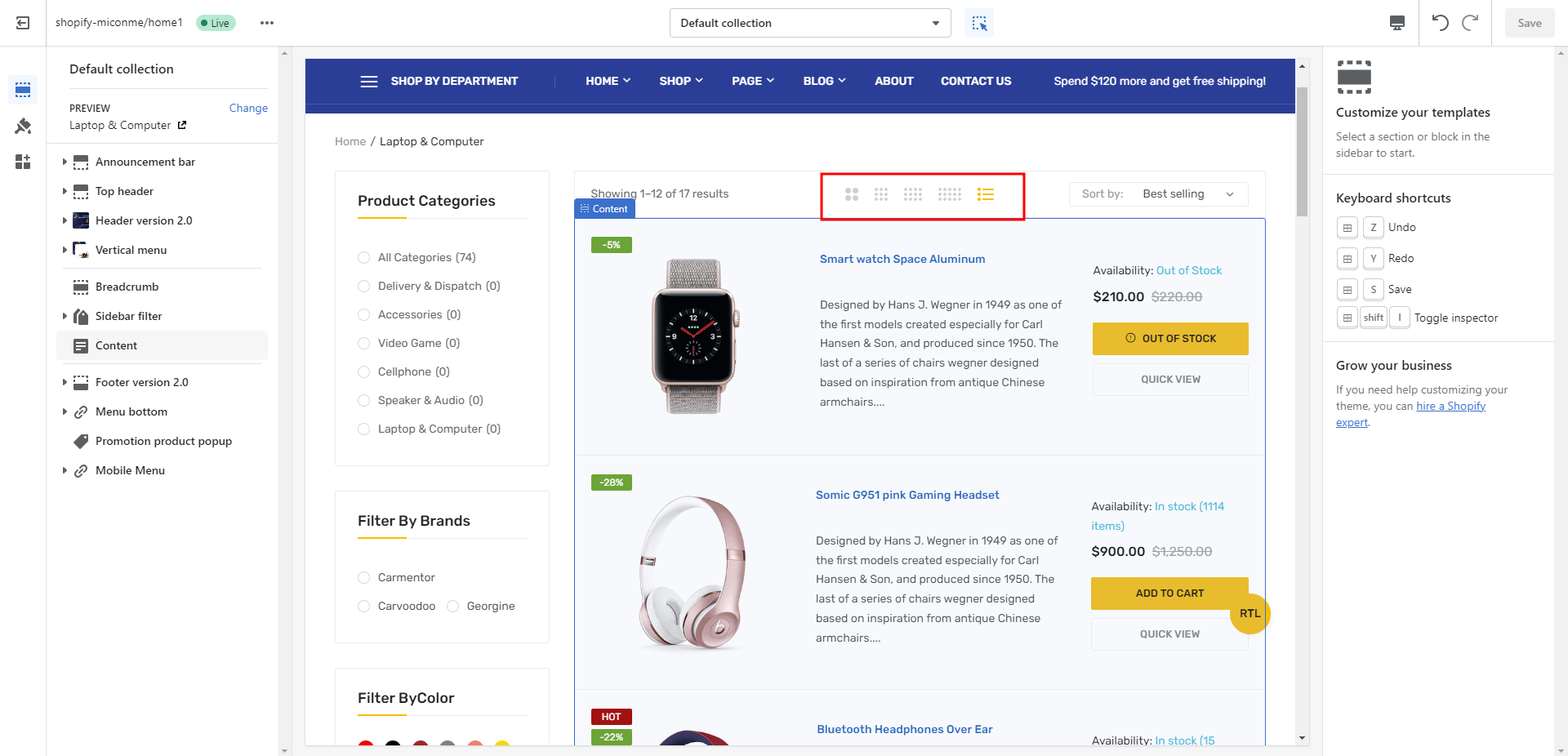Image resolution: width=1568 pixels, height=756 pixels.
Task: Choose the Carmentor brand filter
Action: point(364,578)
